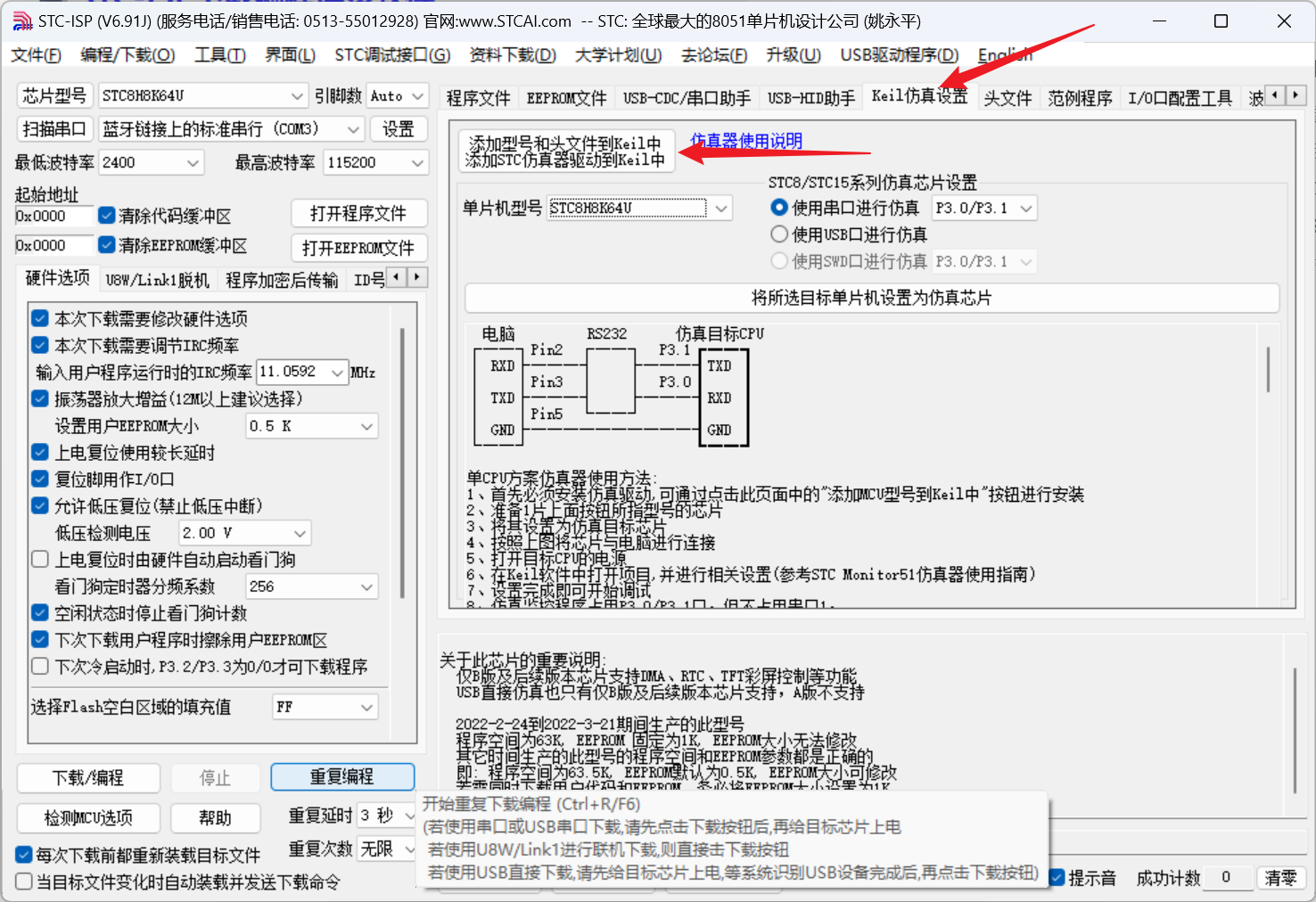
Task: Open 重复次数 无限 dropdown
Action: coord(387,849)
